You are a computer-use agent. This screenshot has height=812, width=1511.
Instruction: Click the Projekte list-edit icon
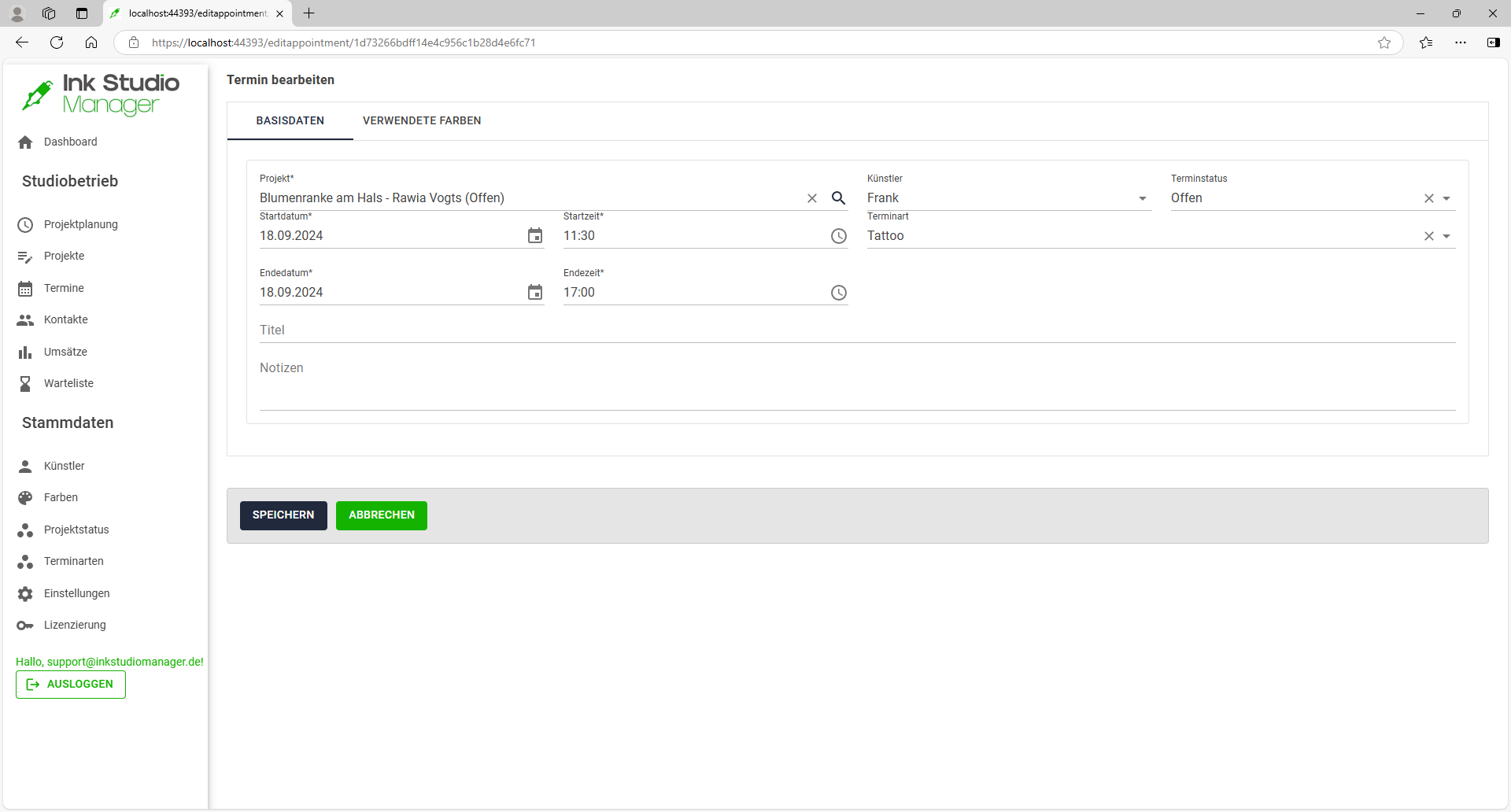pyautogui.click(x=25, y=257)
